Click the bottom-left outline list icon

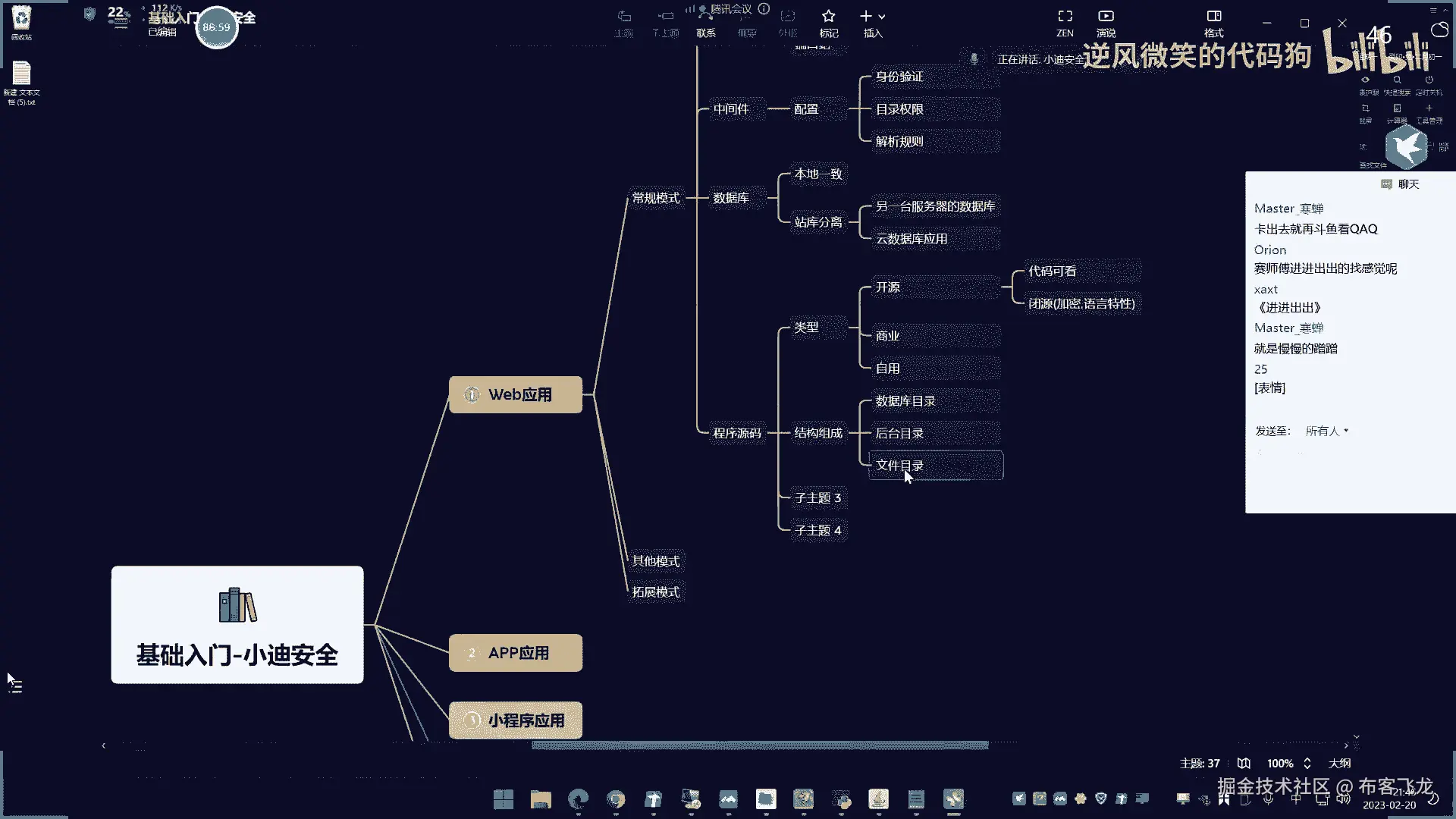tap(16, 686)
